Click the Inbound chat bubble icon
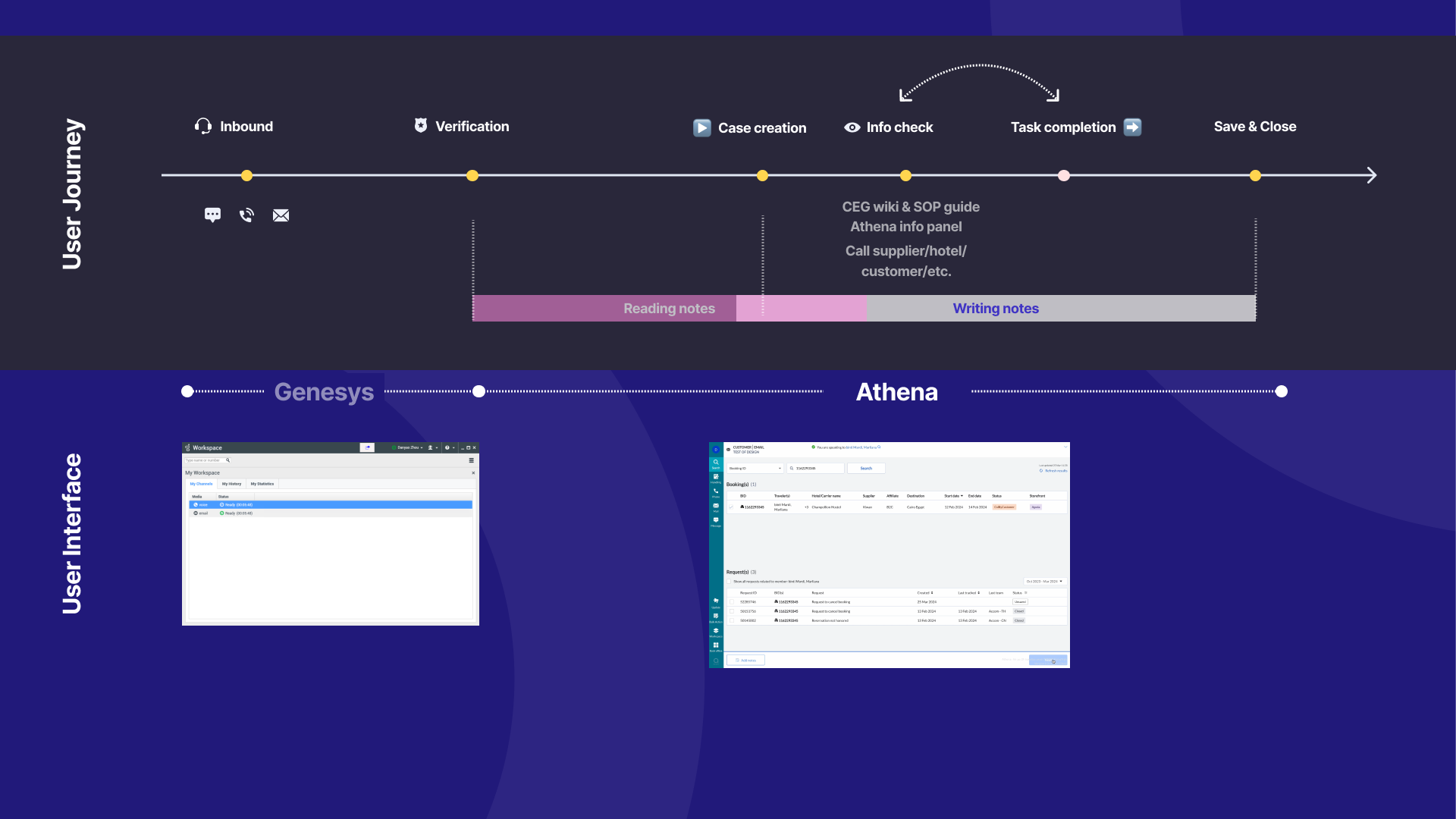 click(212, 215)
